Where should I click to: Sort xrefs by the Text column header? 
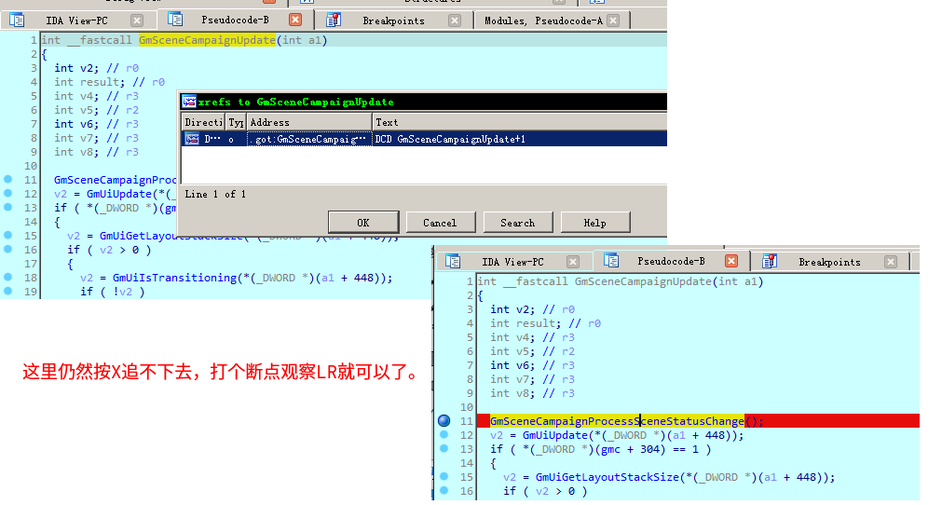pyautogui.click(x=520, y=122)
